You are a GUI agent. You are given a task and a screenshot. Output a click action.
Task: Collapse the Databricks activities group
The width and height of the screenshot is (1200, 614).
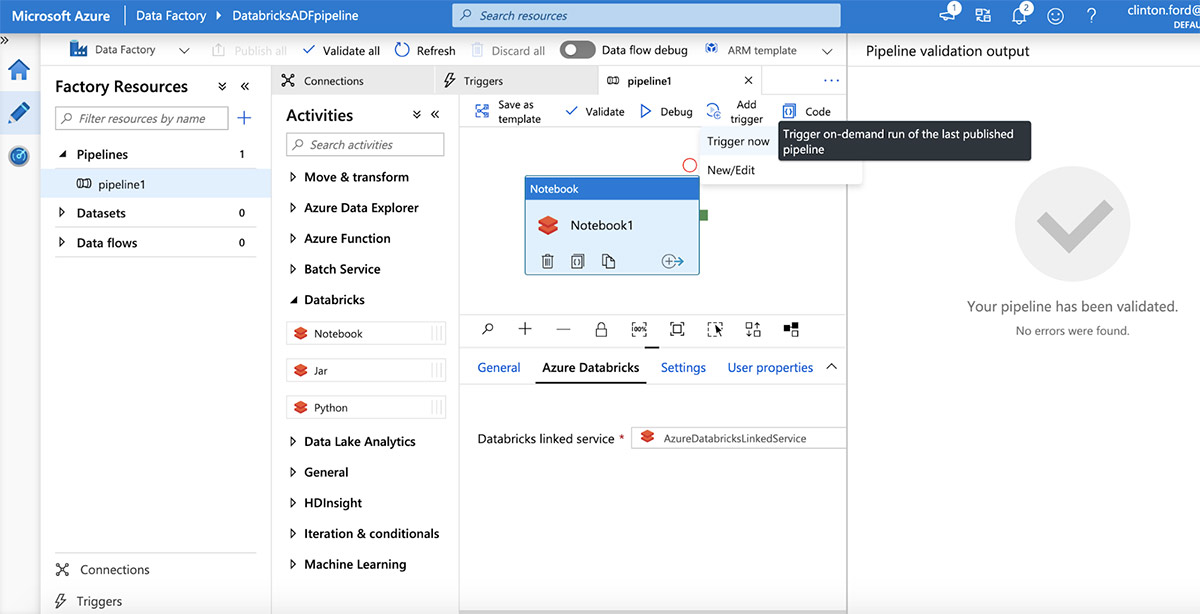point(293,300)
